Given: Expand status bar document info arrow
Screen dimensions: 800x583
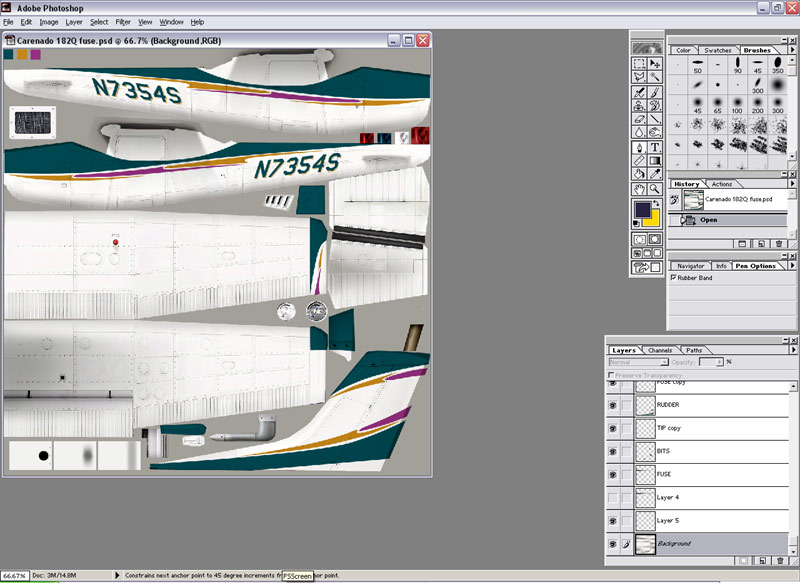Looking at the screenshot, I should (x=119, y=575).
